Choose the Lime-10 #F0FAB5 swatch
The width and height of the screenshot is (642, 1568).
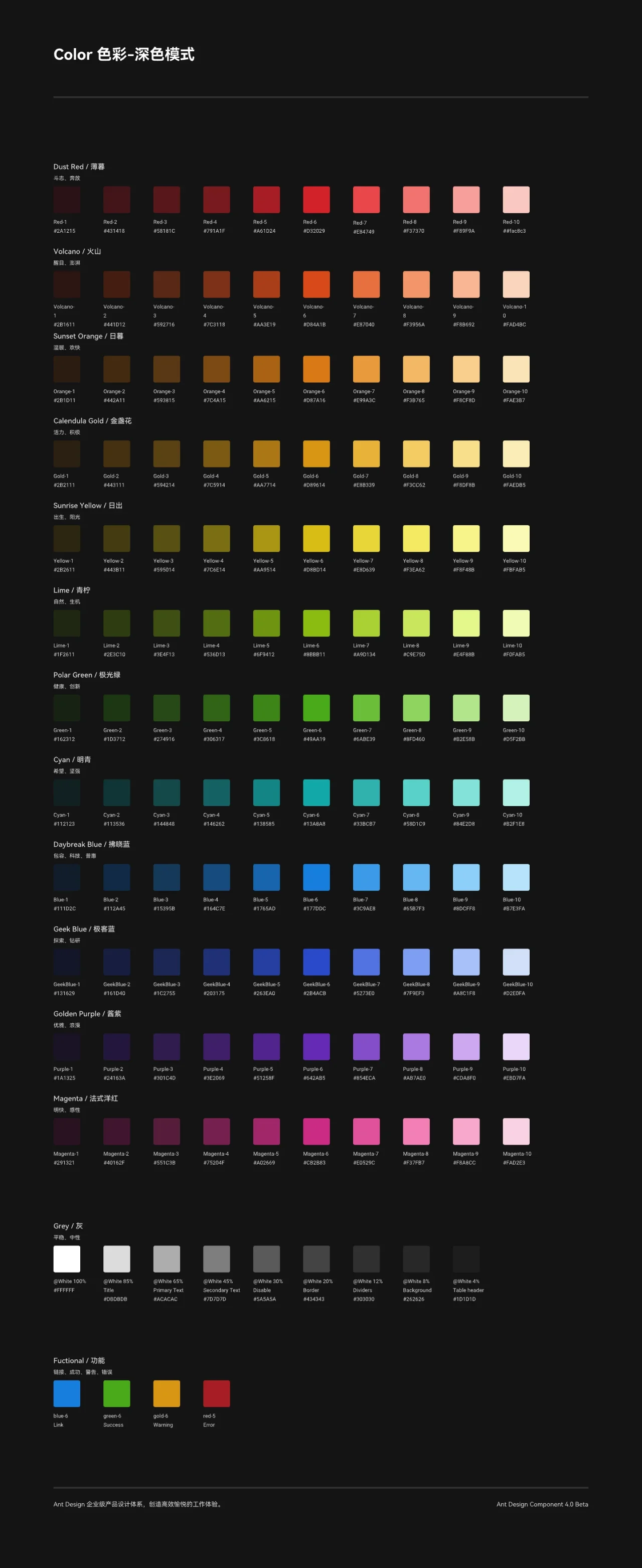pos(516,622)
